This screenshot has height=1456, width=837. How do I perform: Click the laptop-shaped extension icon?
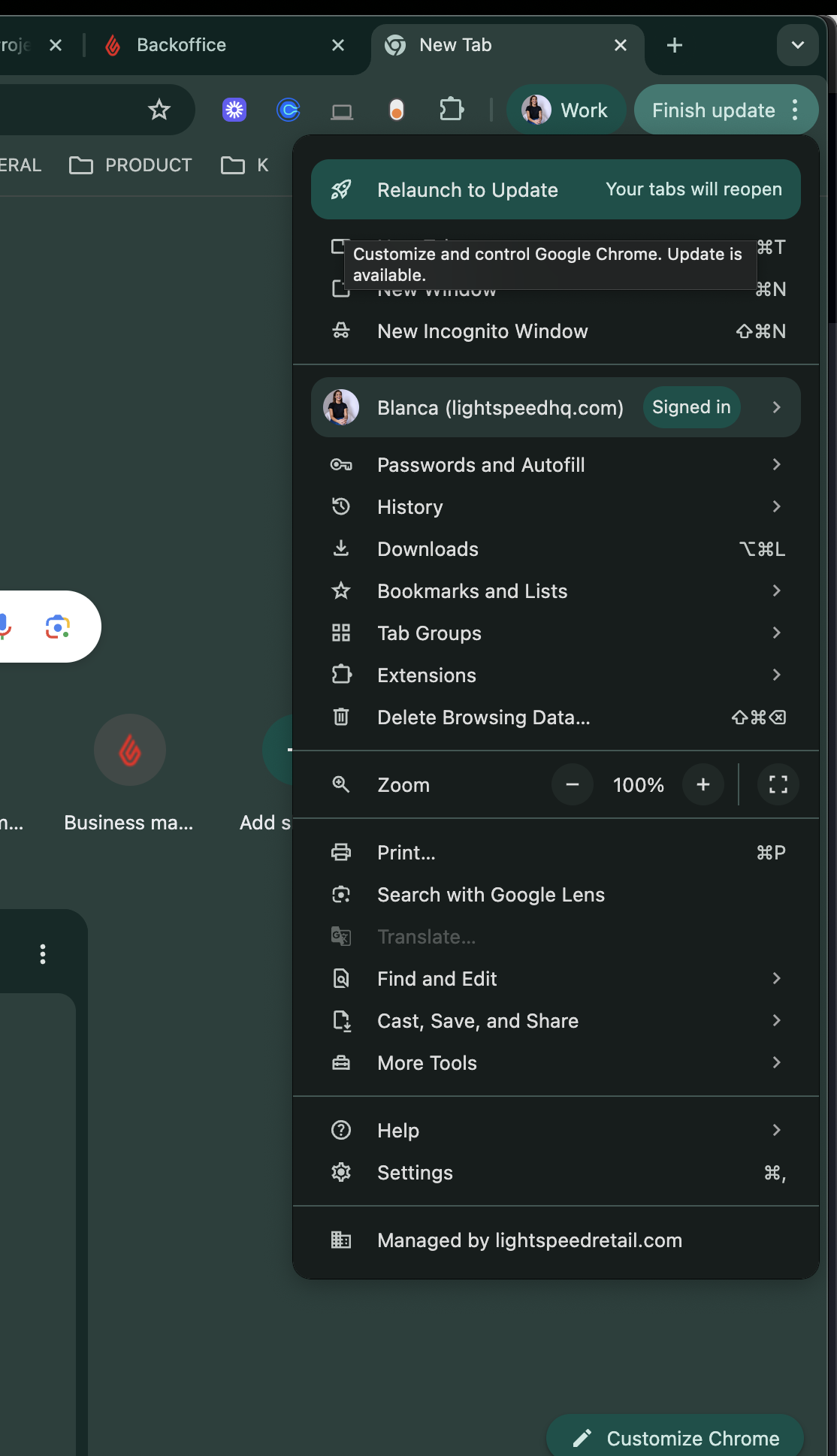click(x=342, y=112)
